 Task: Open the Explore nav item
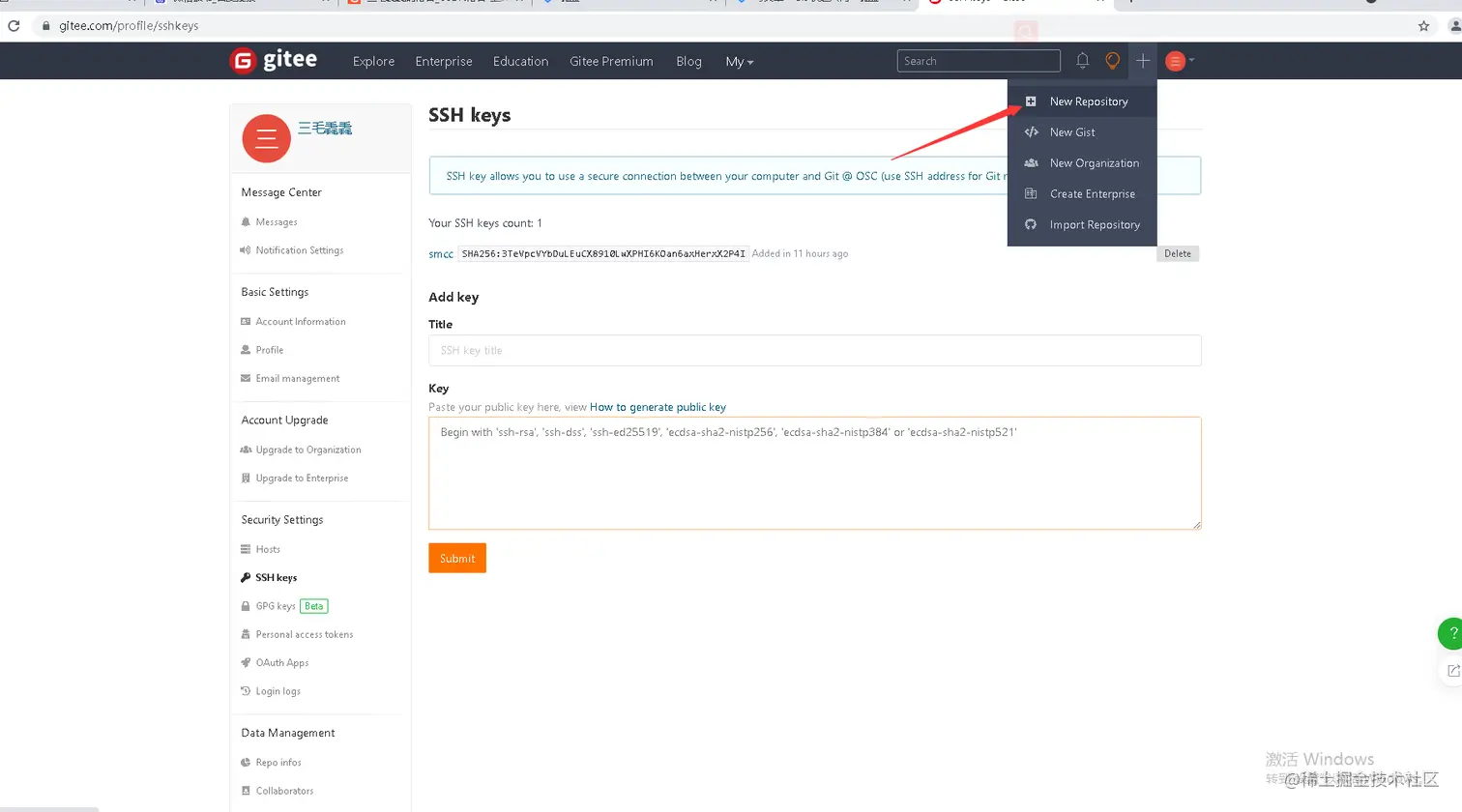[373, 61]
